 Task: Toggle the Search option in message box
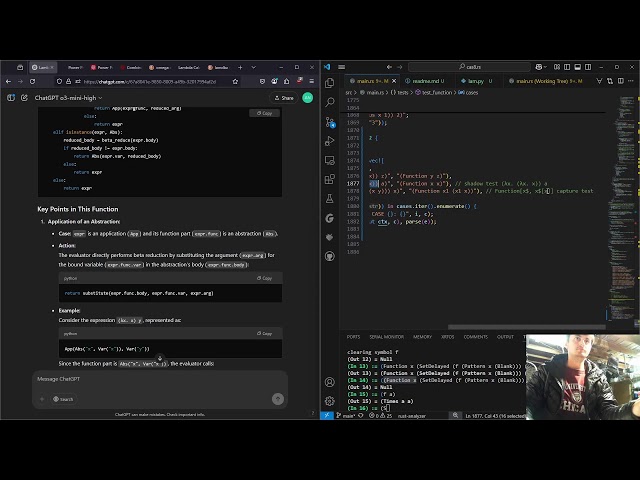pyautogui.click(x=64, y=399)
